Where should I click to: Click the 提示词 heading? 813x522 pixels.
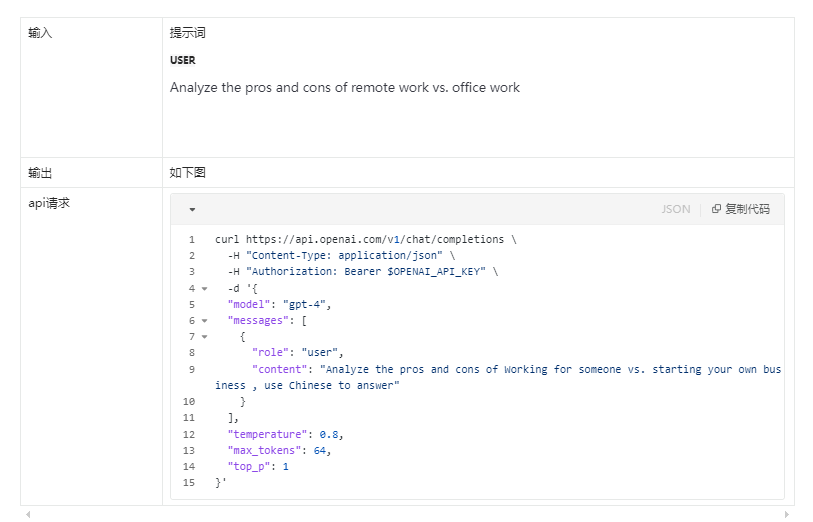tap(188, 33)
